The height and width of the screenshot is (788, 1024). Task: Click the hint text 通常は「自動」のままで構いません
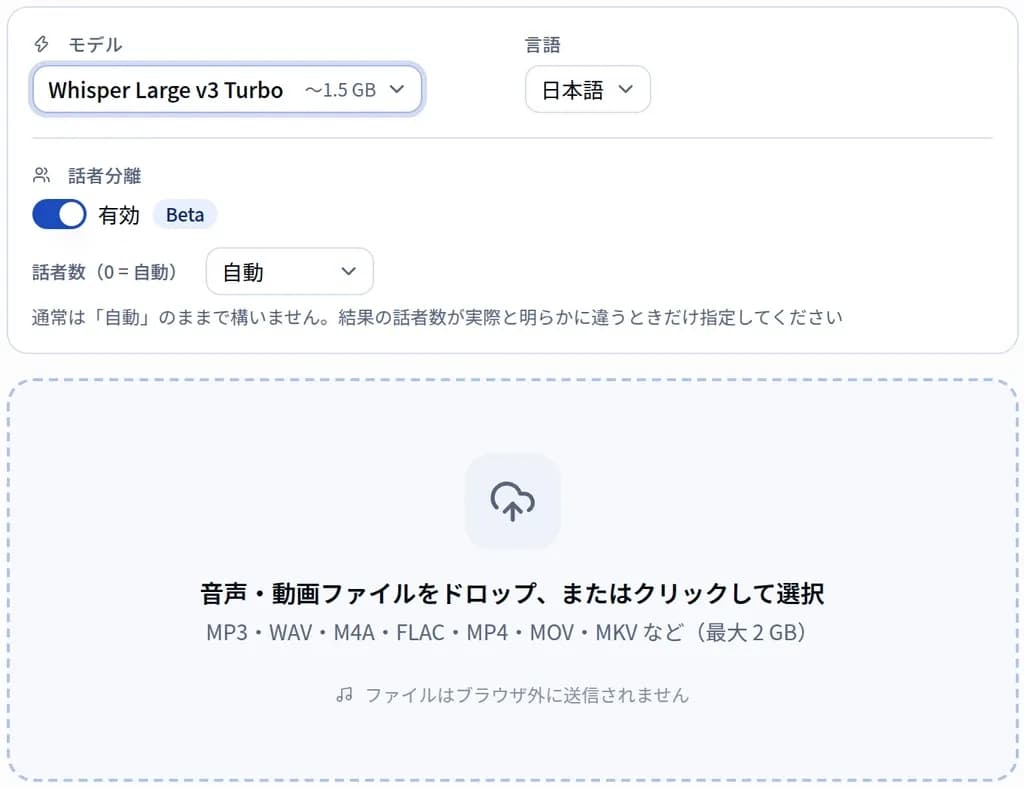pyautogui.click(x=180, y=317)
